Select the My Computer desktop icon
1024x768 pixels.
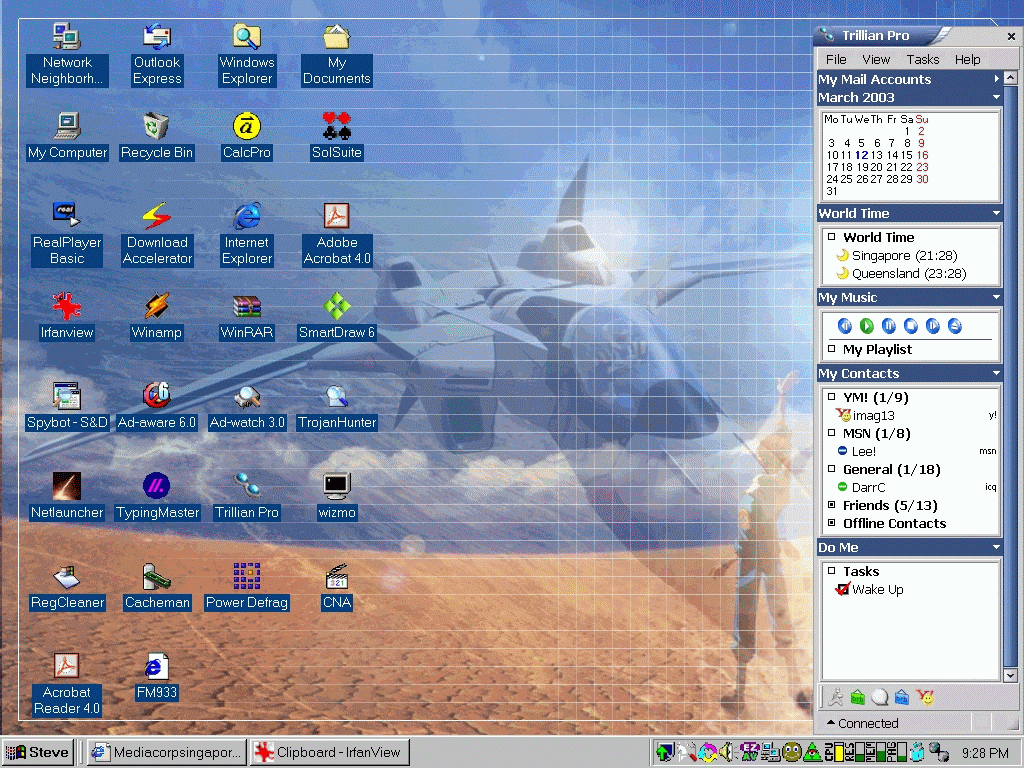tap(67, 136)
